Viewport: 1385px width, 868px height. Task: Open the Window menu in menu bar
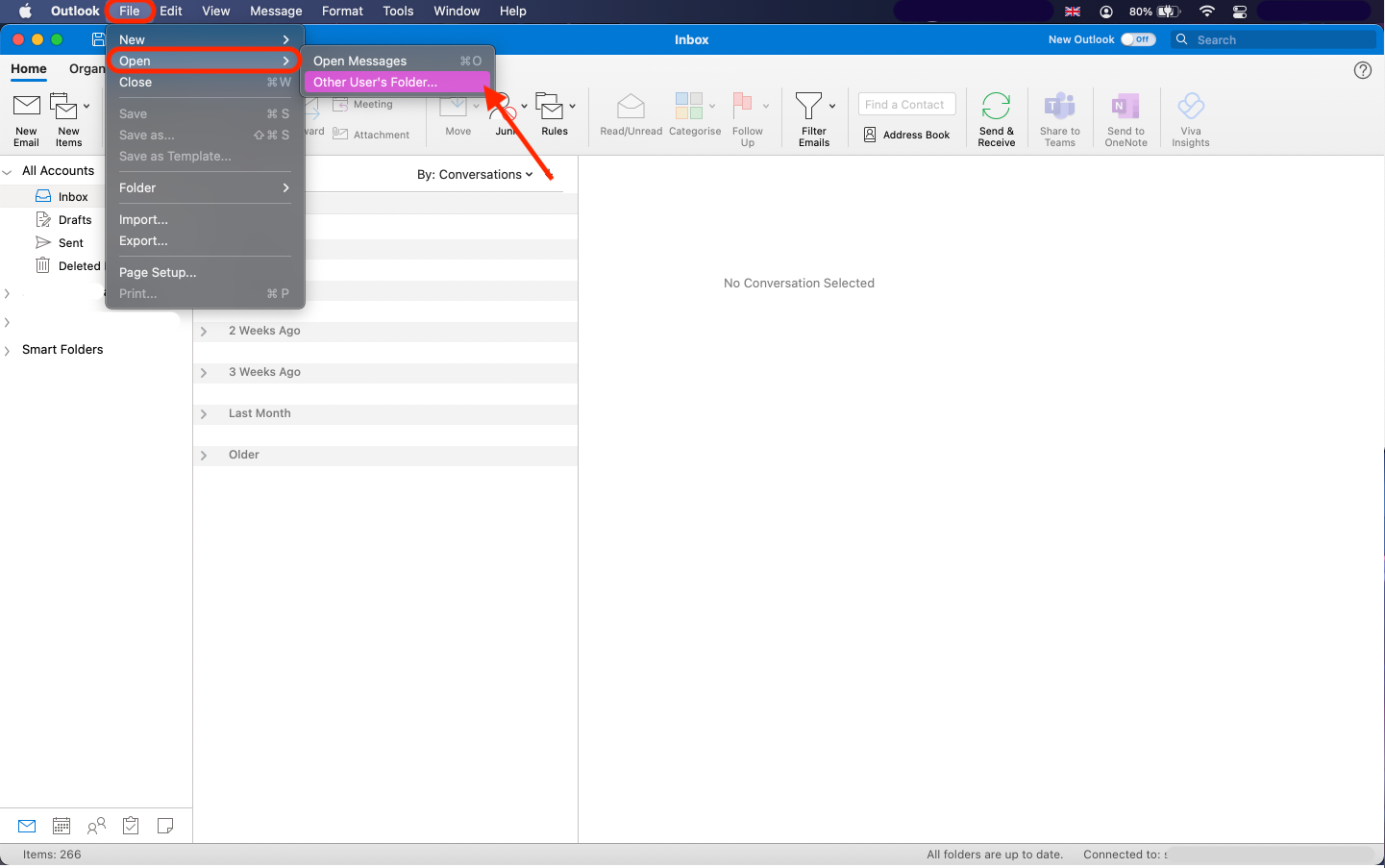click(457, 12)
